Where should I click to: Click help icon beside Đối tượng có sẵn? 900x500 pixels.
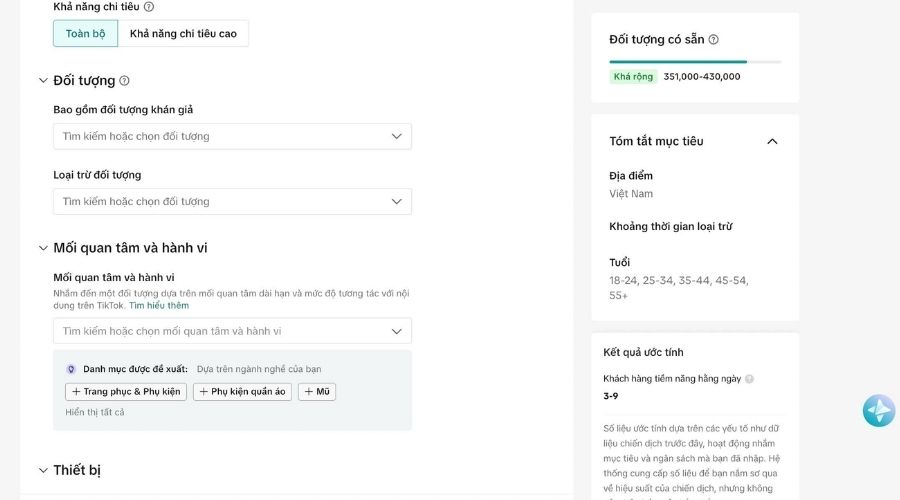[x=713, y=40]
